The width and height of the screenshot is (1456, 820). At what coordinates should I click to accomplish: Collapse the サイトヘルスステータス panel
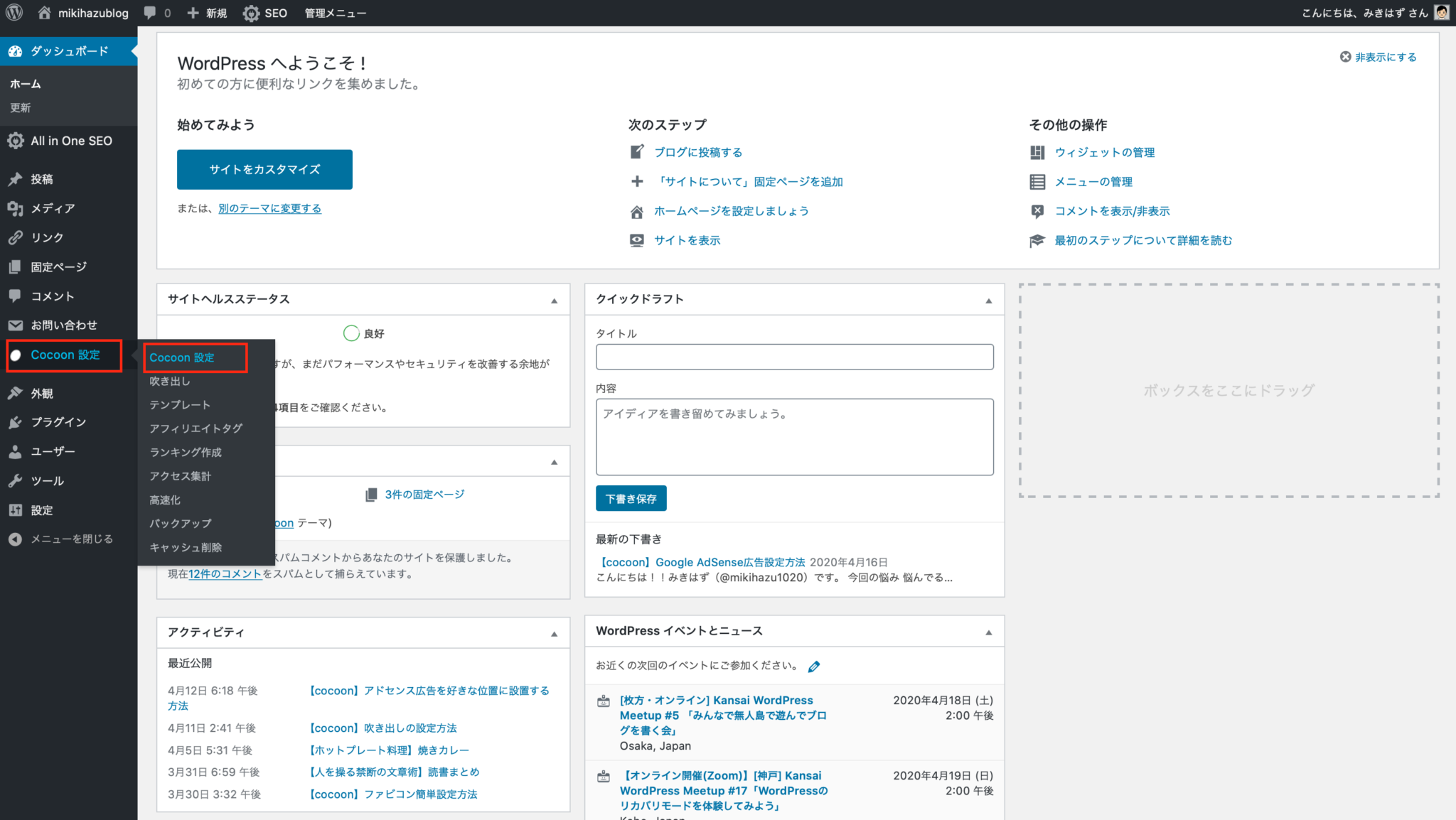click(554, 300)
